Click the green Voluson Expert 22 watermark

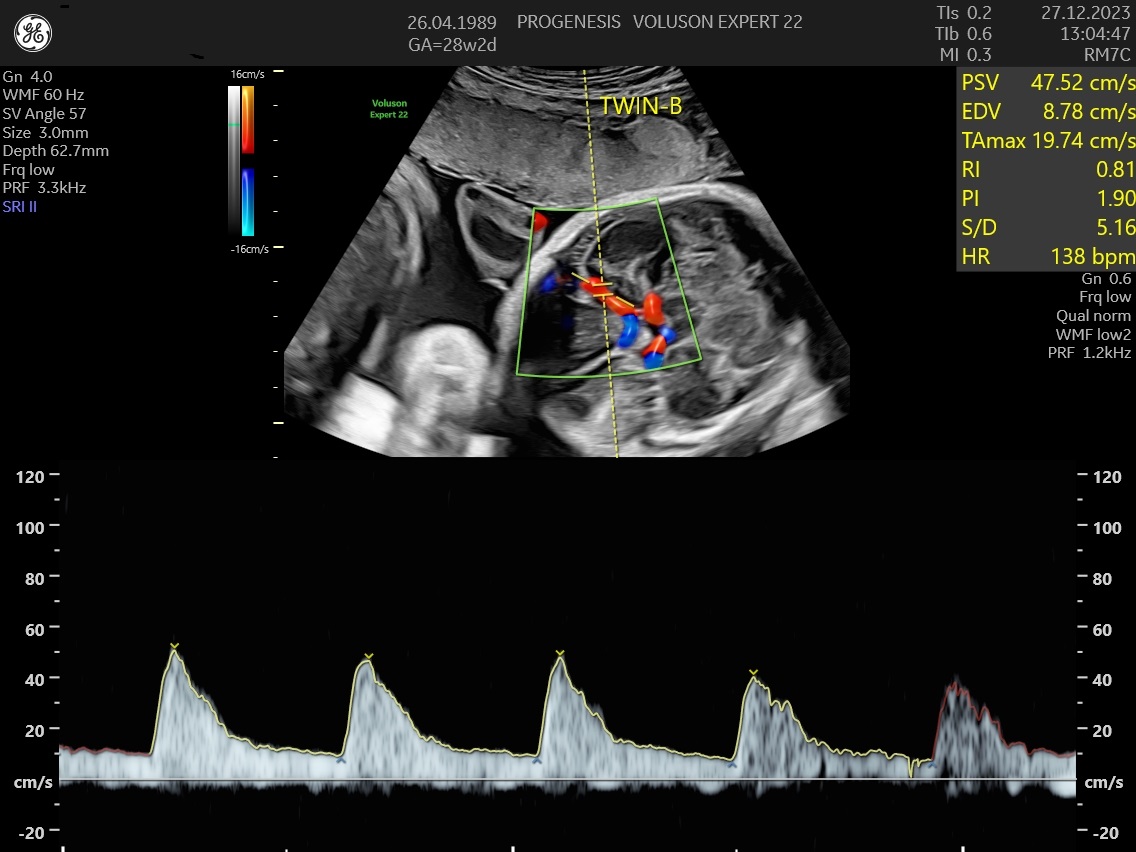click(x=389, y=109)
